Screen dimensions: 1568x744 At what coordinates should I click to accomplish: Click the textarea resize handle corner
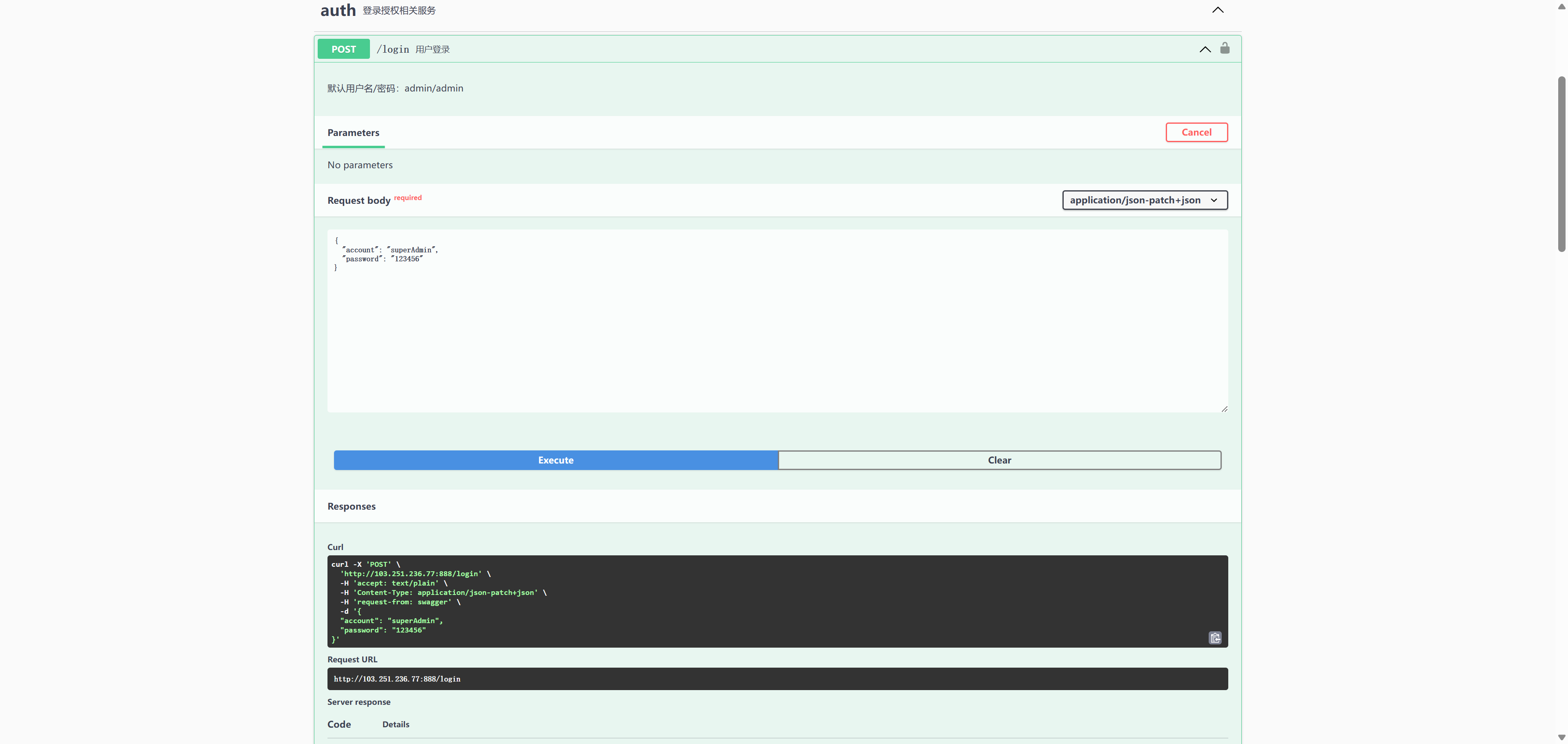tap(1224, 408)
